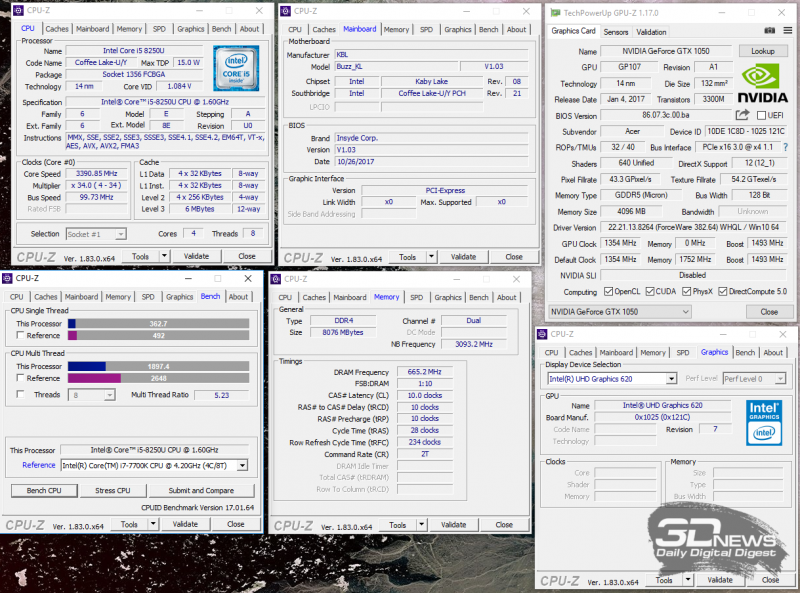The image size is (800, 593).
Task: Click the Memory Type value GDDR5 (Micron)
Action: click(641, 195)
